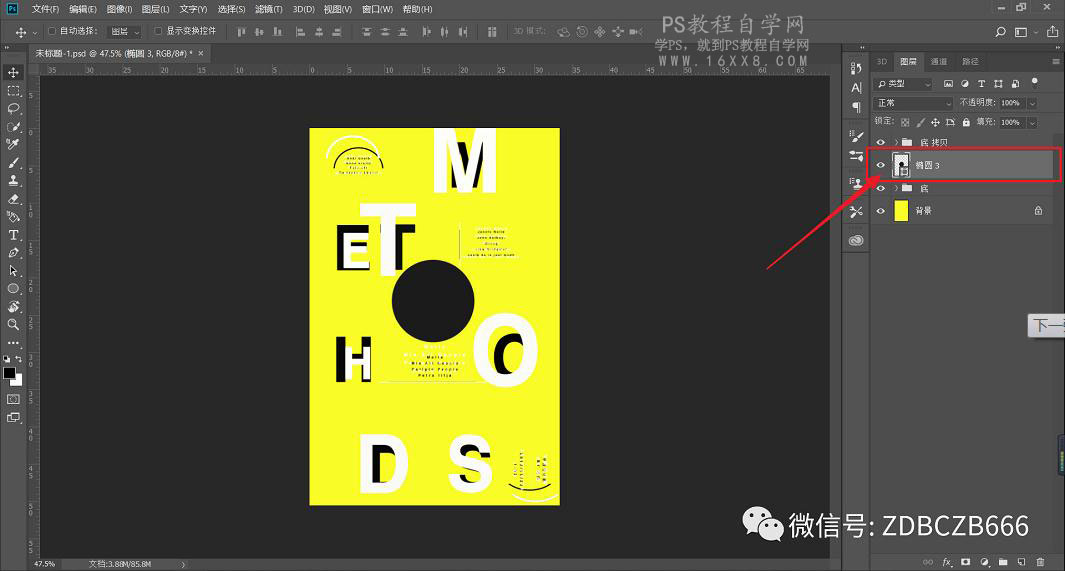Select the Rectangular Marquee tool
The image size is (1065, 571).
click(x=13, y=90)
